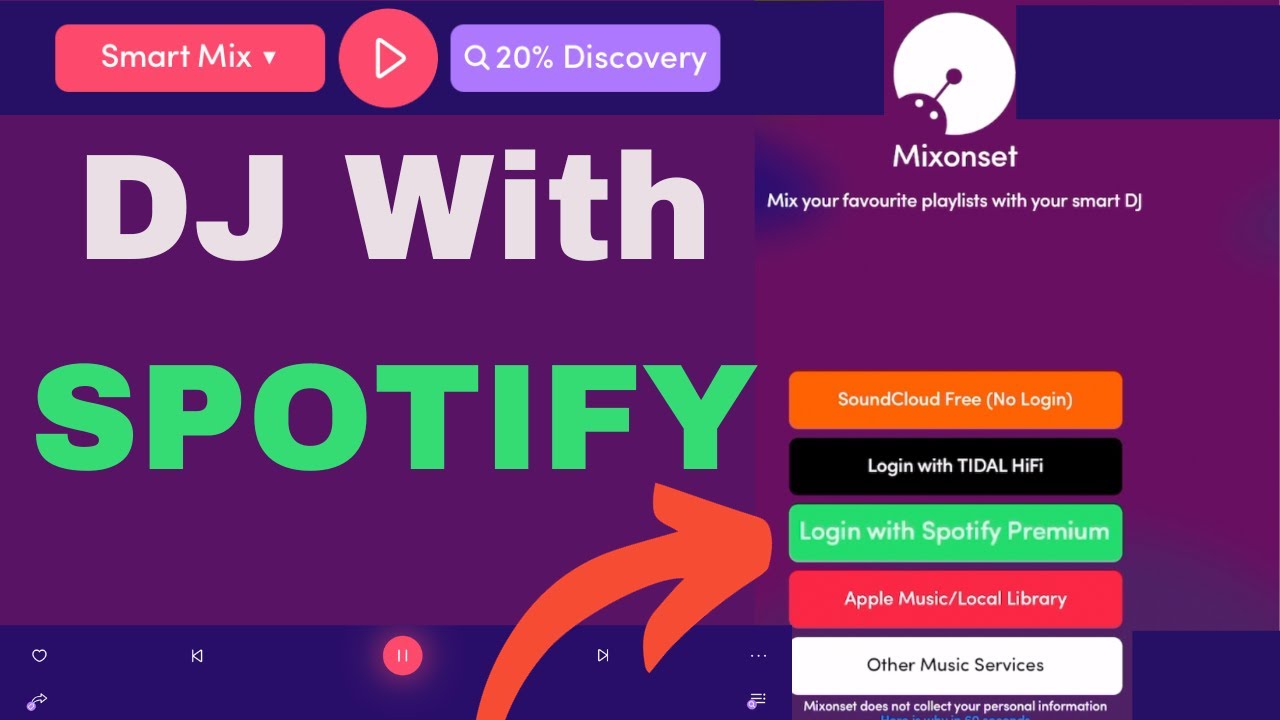Click the magnifier icon in Discovery button
The width and height of the screenshot is (1280, 720).
477,59
